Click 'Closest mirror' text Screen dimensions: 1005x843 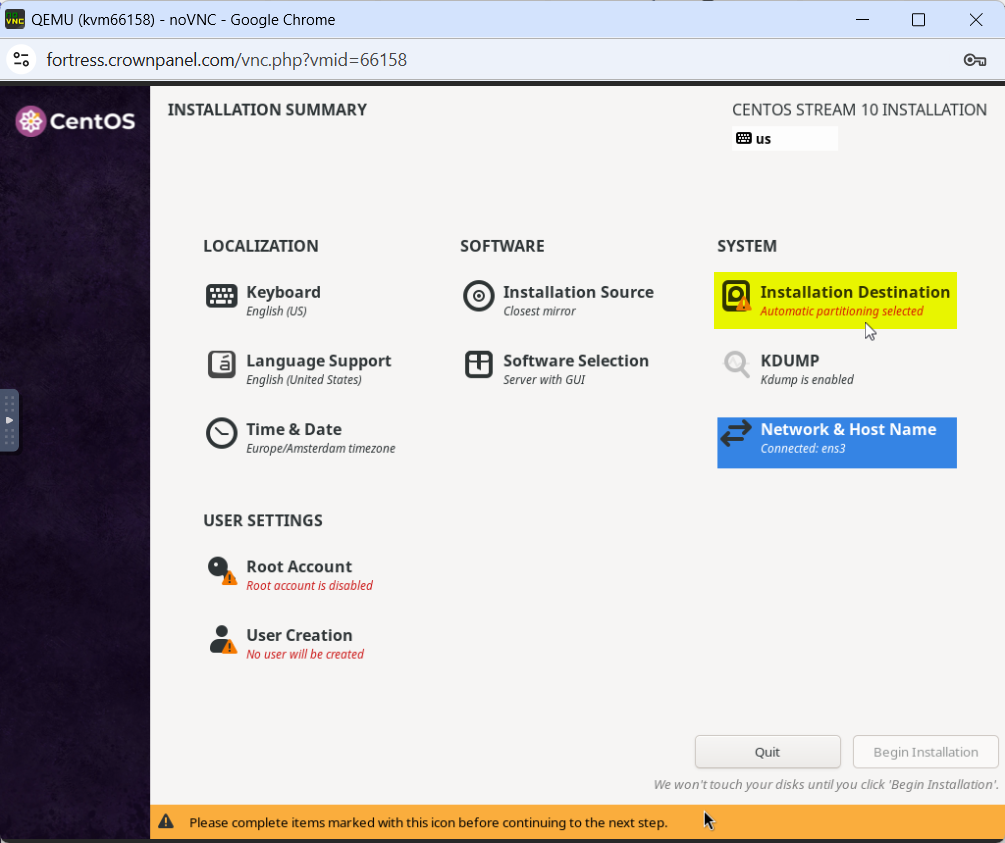[539, 312]
